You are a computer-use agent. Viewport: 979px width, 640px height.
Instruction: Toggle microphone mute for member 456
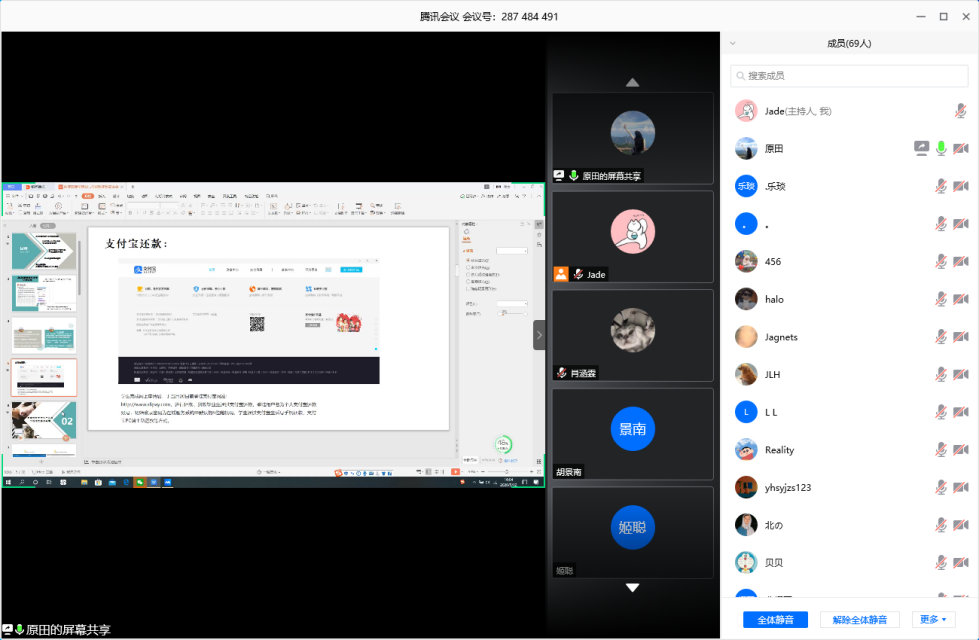pos(941,261)
